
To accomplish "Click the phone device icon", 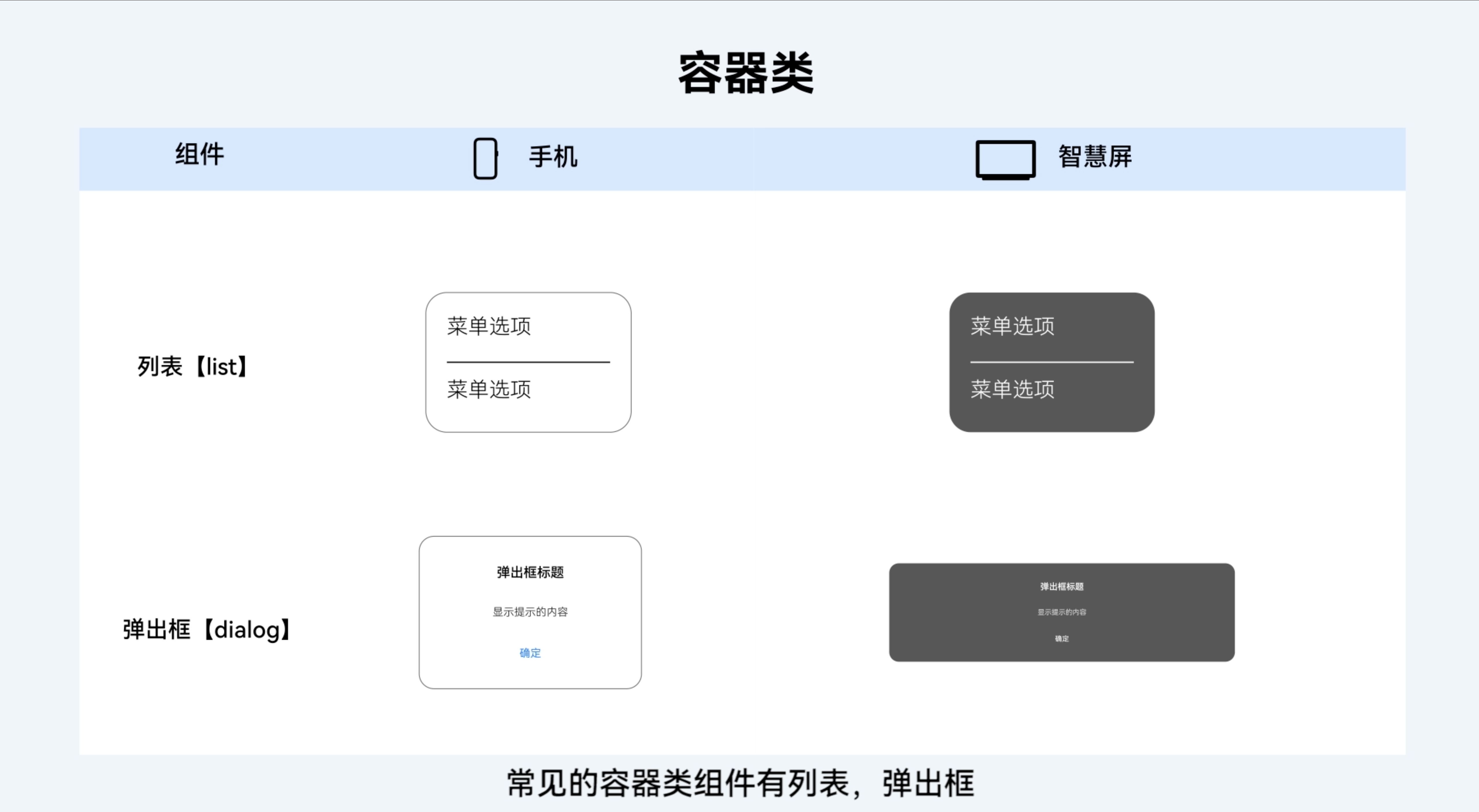I will (485, 158).
